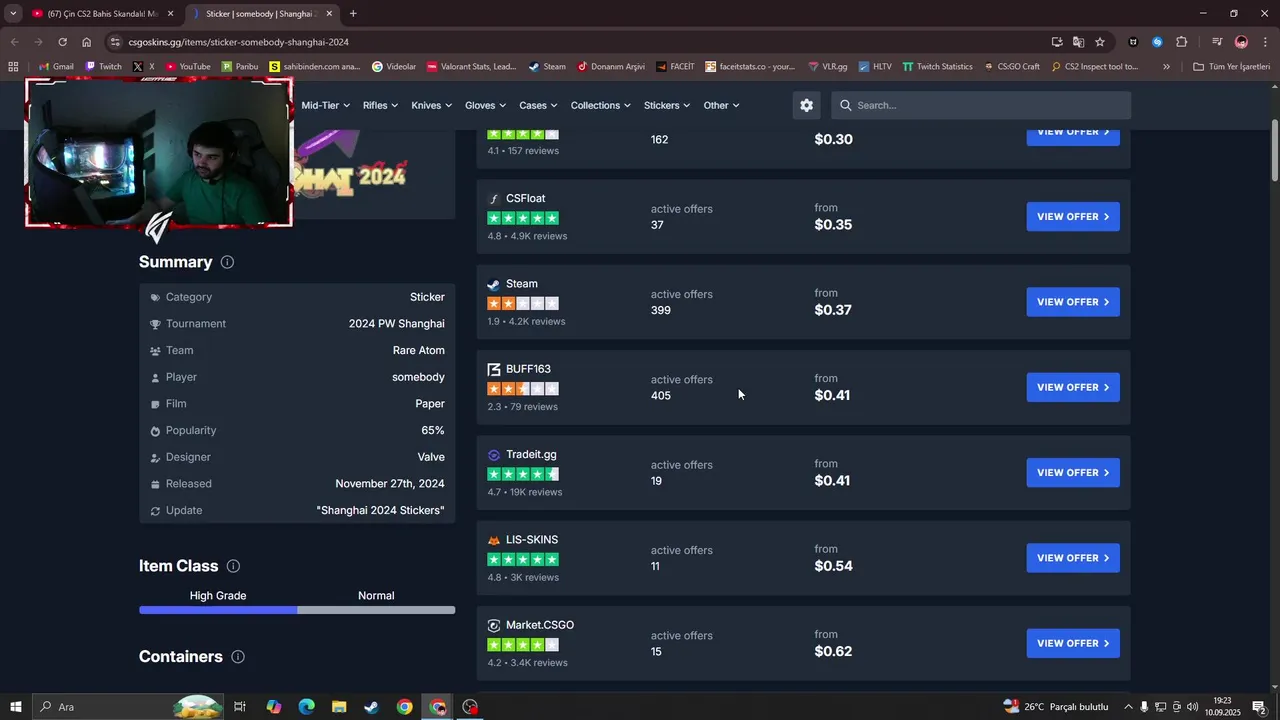The image size is (1280, 720).
Task: Open the site settings gear icon
Action: 806,105
